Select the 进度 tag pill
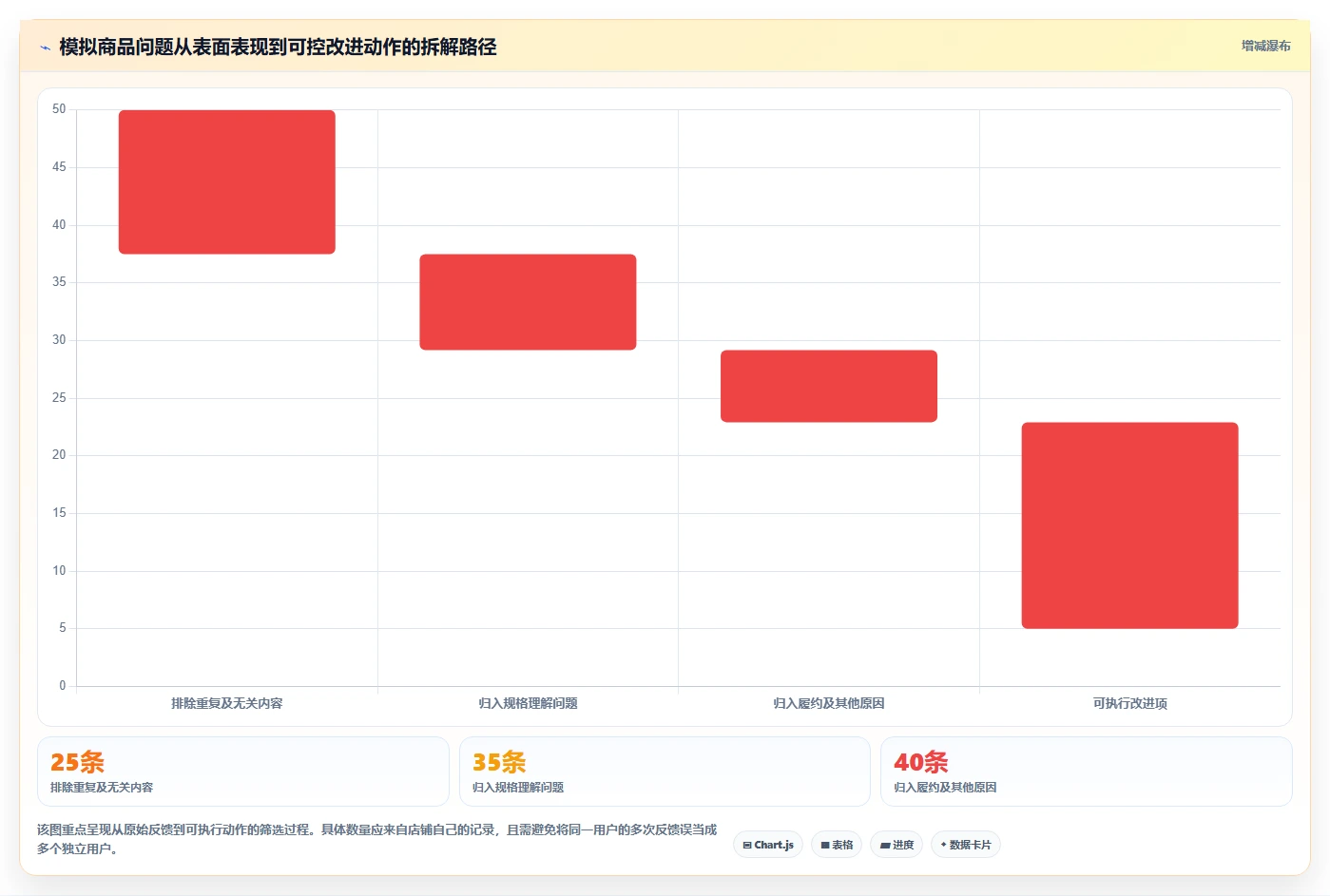 point(896,845)
